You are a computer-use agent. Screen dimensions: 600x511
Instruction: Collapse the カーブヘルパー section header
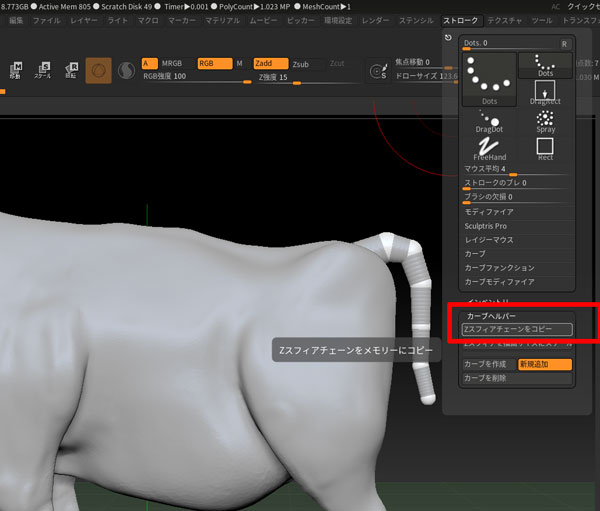click(491, 316)
